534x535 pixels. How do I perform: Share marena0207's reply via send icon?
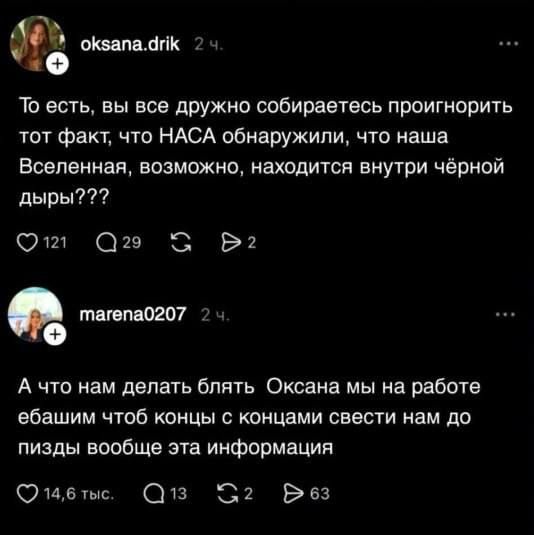click(x=293, y=494)
